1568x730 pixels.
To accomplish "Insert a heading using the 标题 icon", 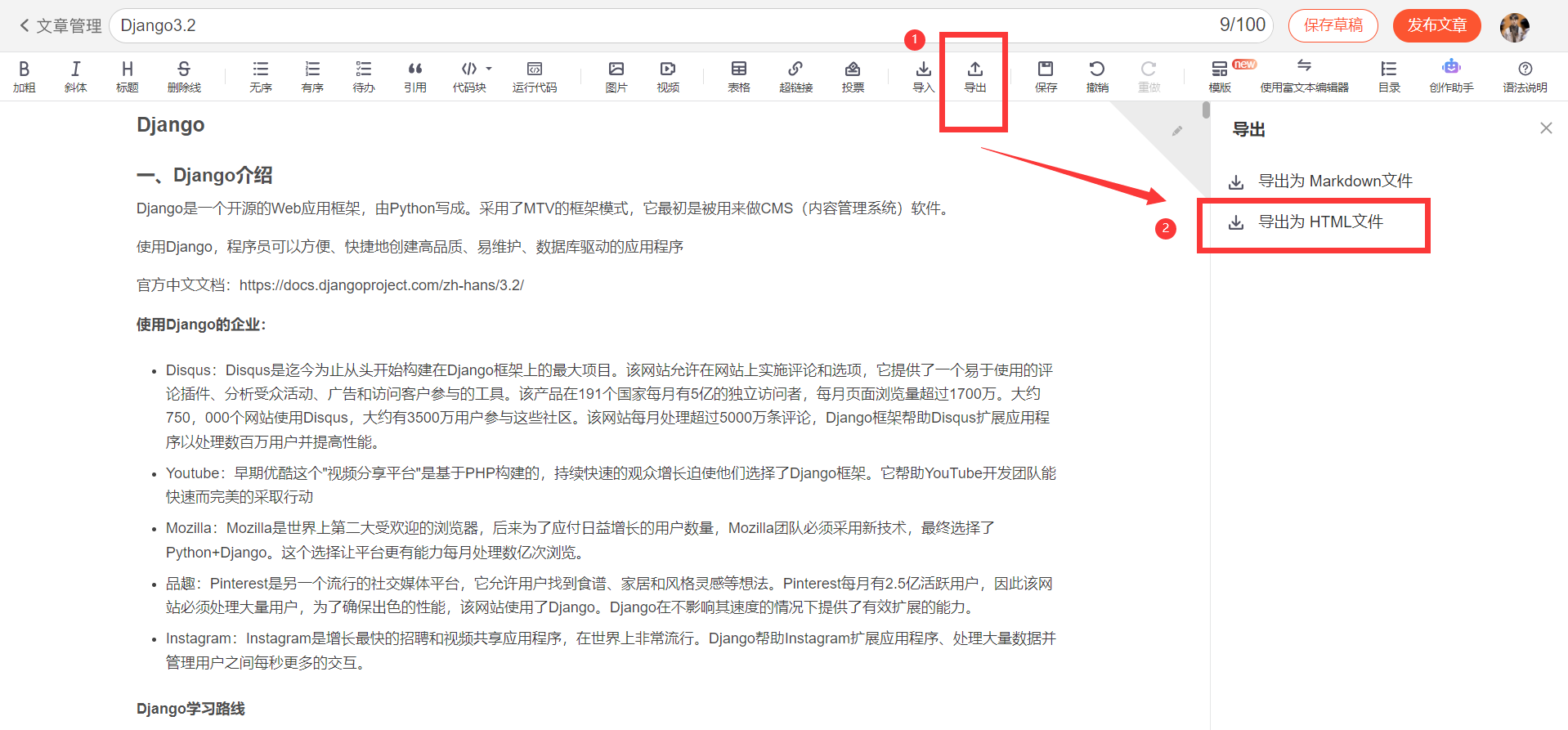I will click(x=128, y=76).
